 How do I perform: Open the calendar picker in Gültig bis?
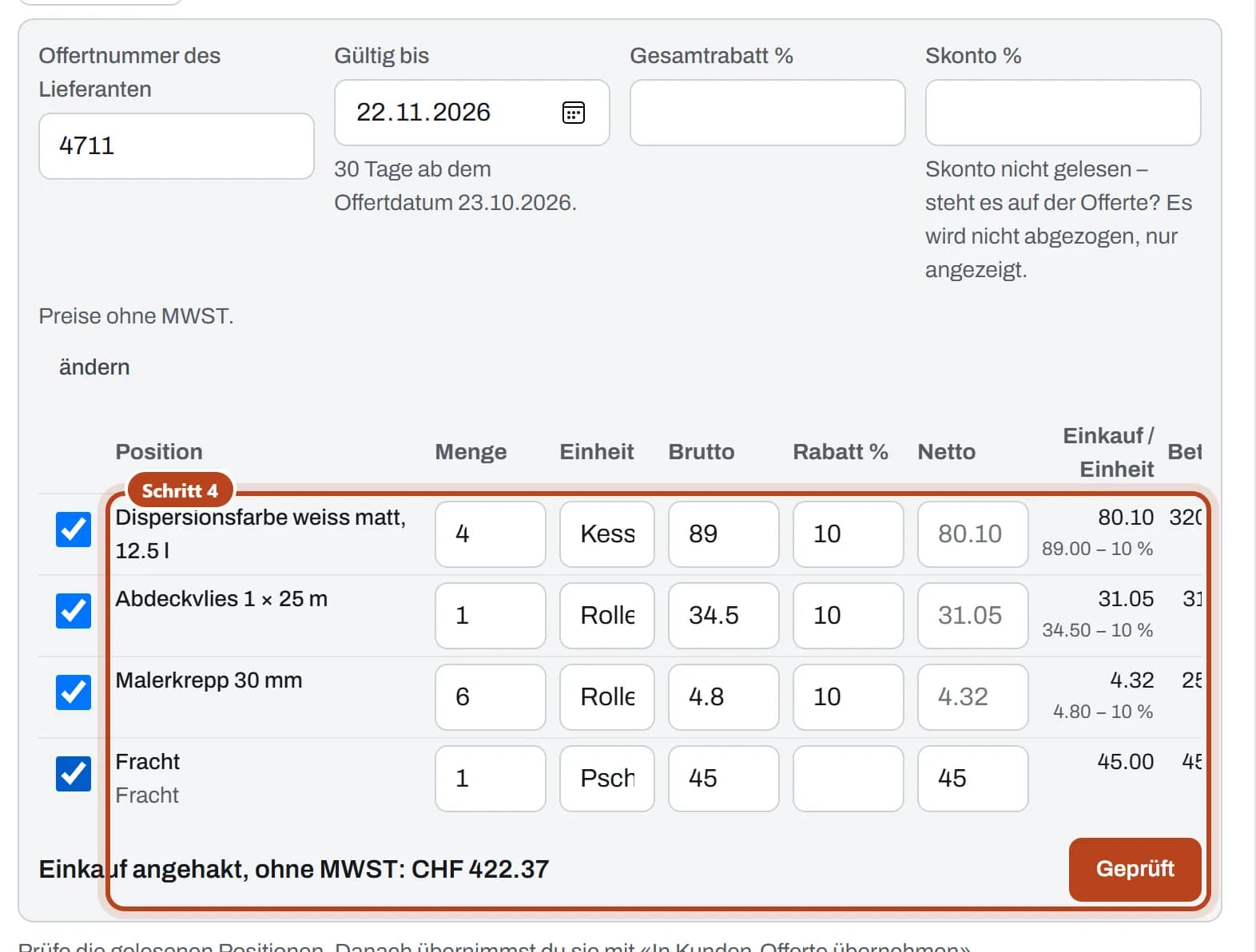tap(573, 113)
